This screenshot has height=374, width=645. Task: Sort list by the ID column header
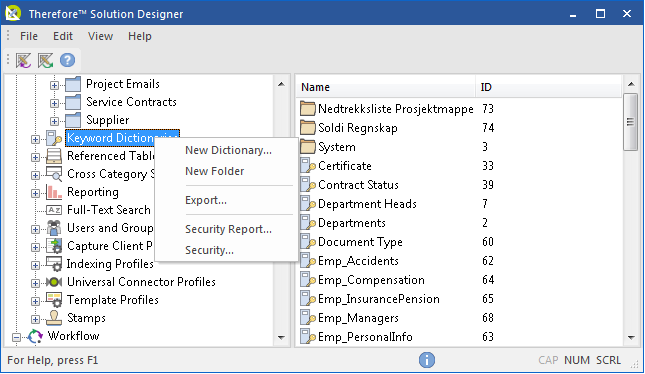click(x=548, y=87)
